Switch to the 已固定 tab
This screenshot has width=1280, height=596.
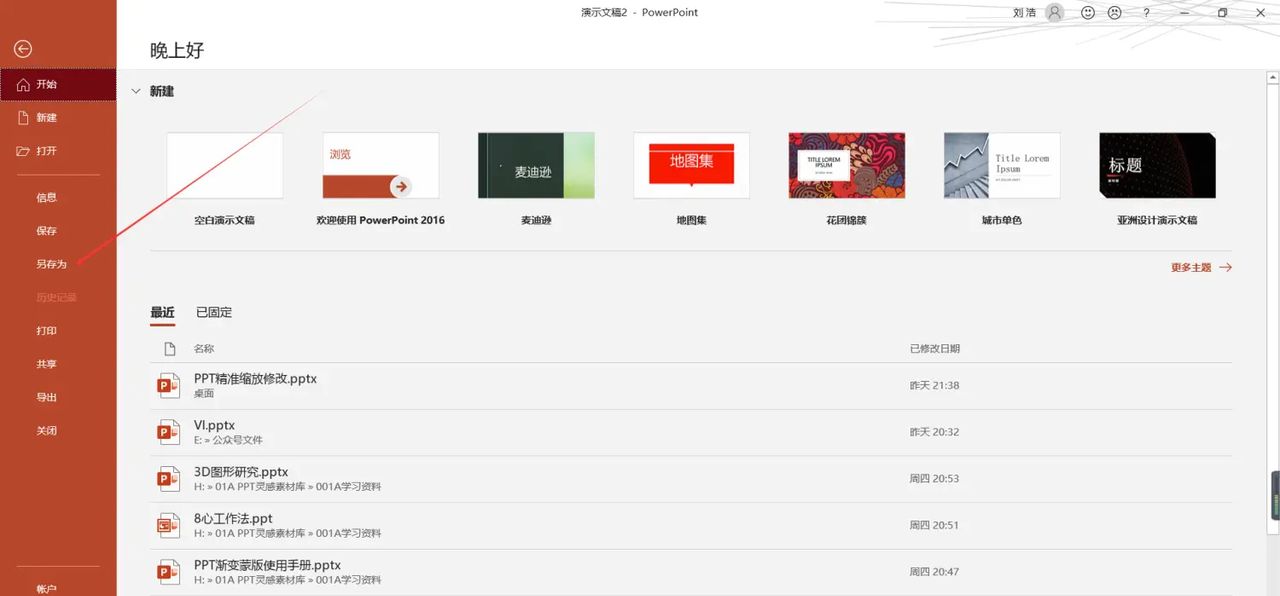(x=213, y=311)
